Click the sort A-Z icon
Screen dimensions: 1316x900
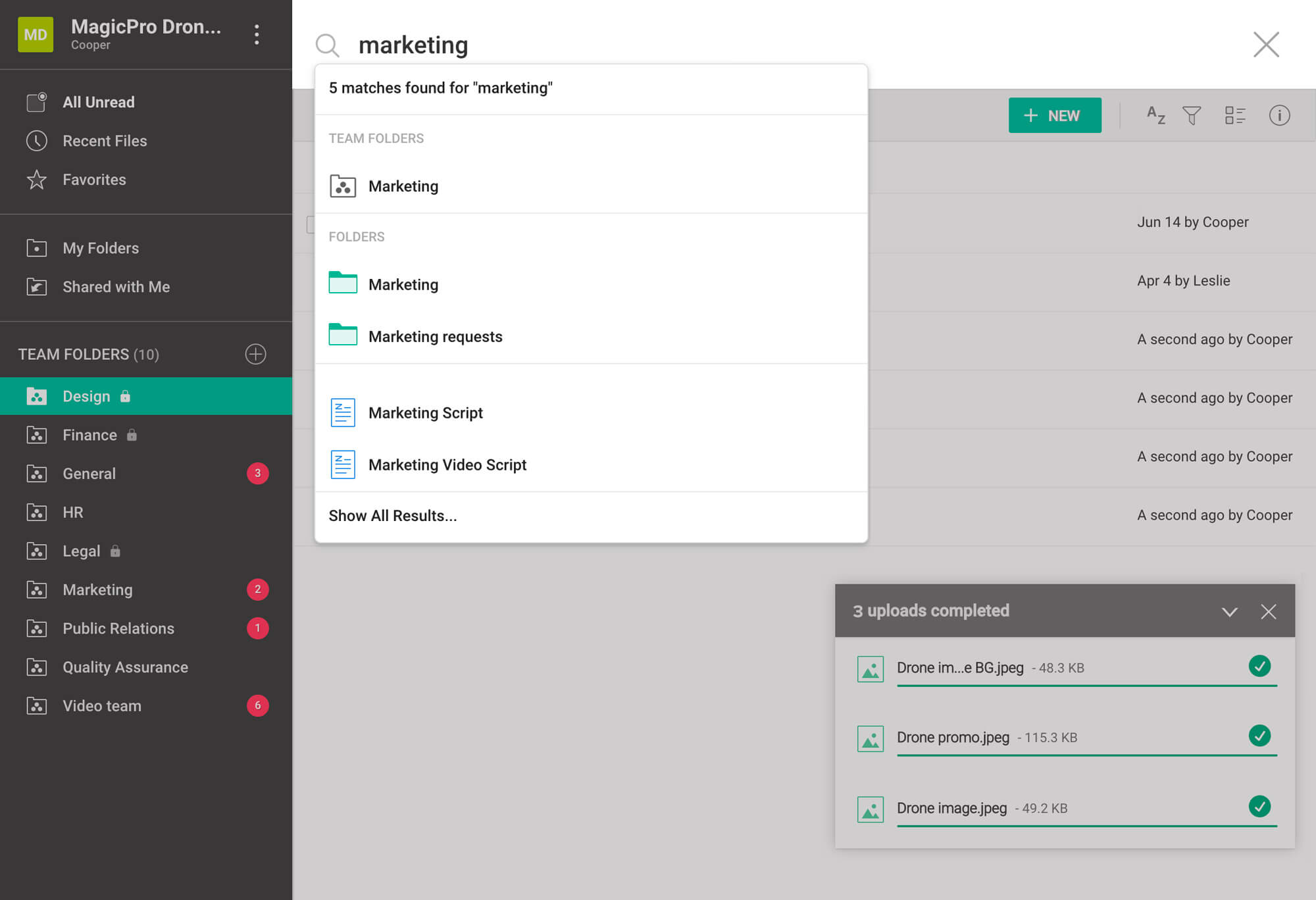pos(1155,115)
